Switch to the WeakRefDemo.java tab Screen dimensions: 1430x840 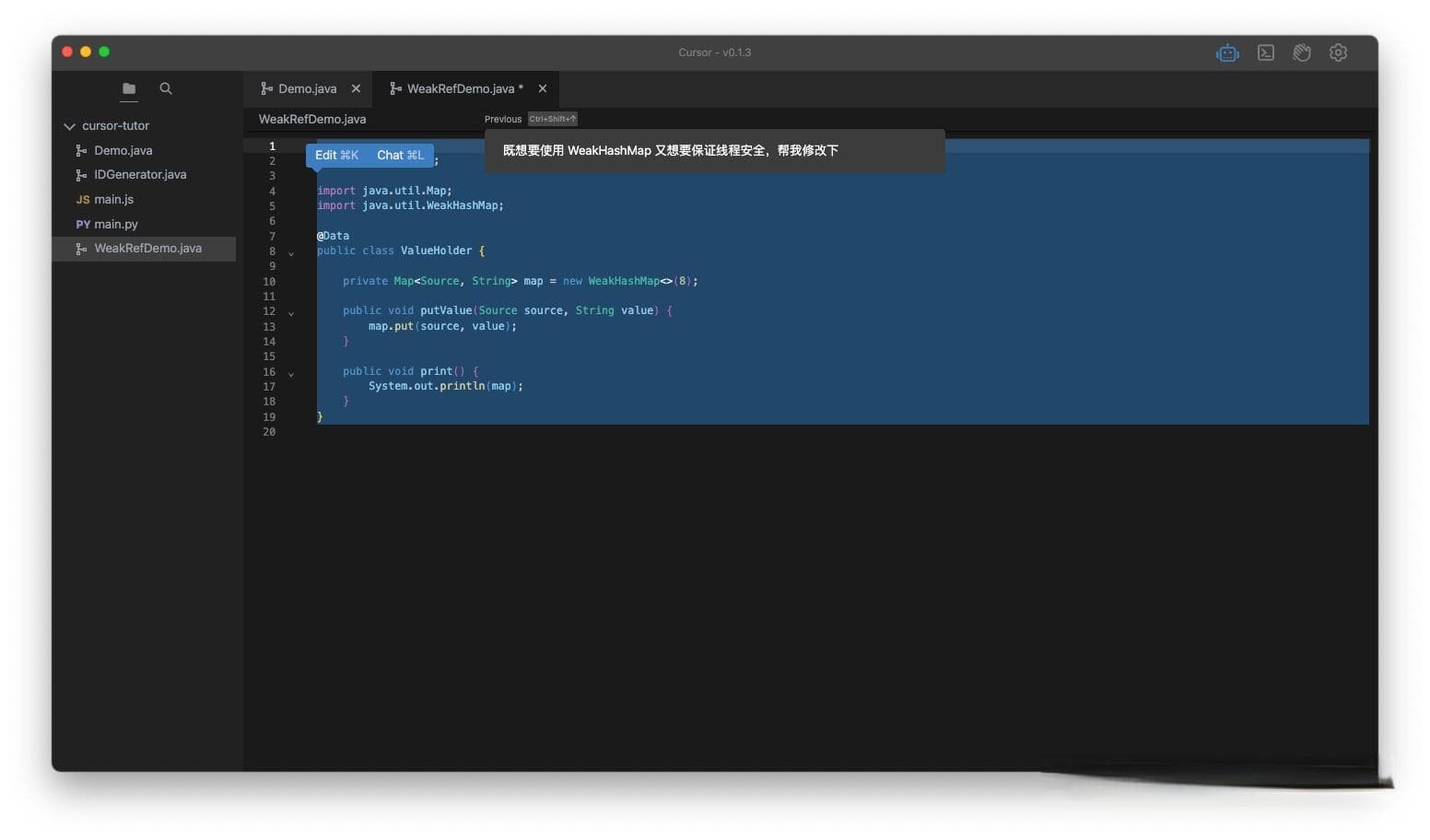(x=466, y=88)
